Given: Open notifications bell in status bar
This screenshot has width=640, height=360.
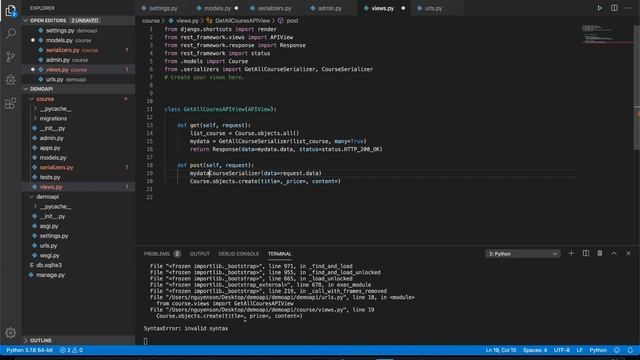Looking at the screenshot, I should pyautogui.click(x=630, y=350).
